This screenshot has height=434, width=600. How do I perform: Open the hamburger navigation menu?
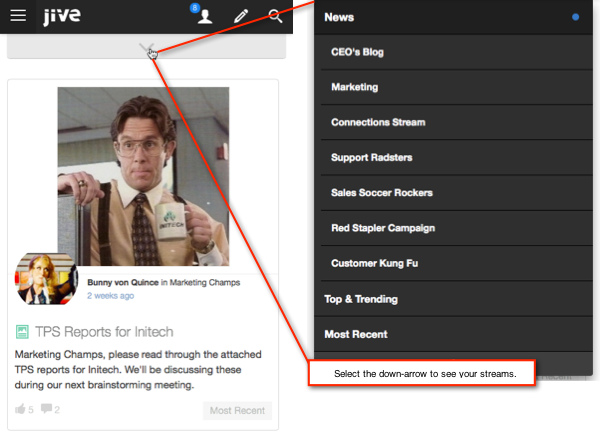point(18,16)
